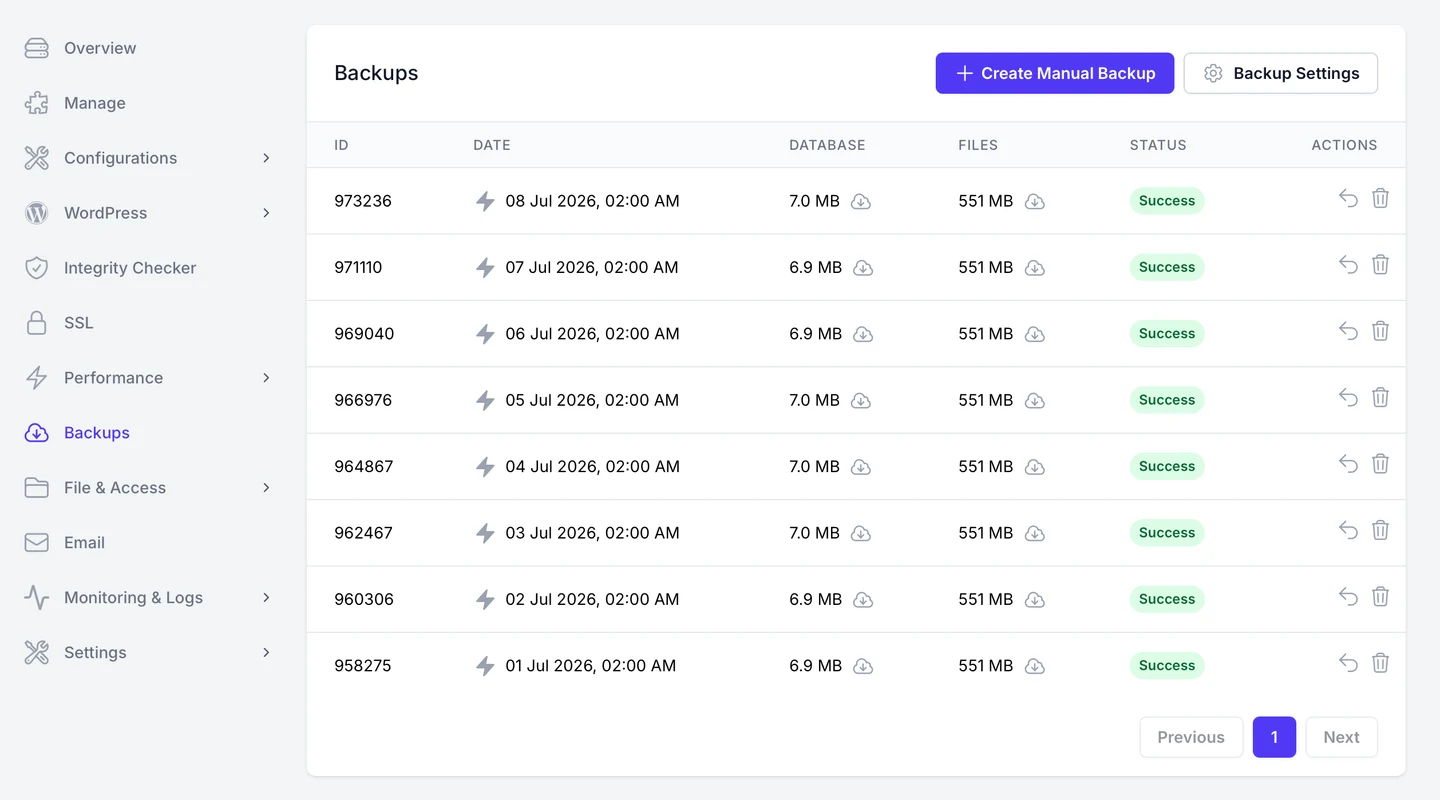Select page 1 in pagination
Viewport: 1440px width, 800px height.
click(1274, 737)
